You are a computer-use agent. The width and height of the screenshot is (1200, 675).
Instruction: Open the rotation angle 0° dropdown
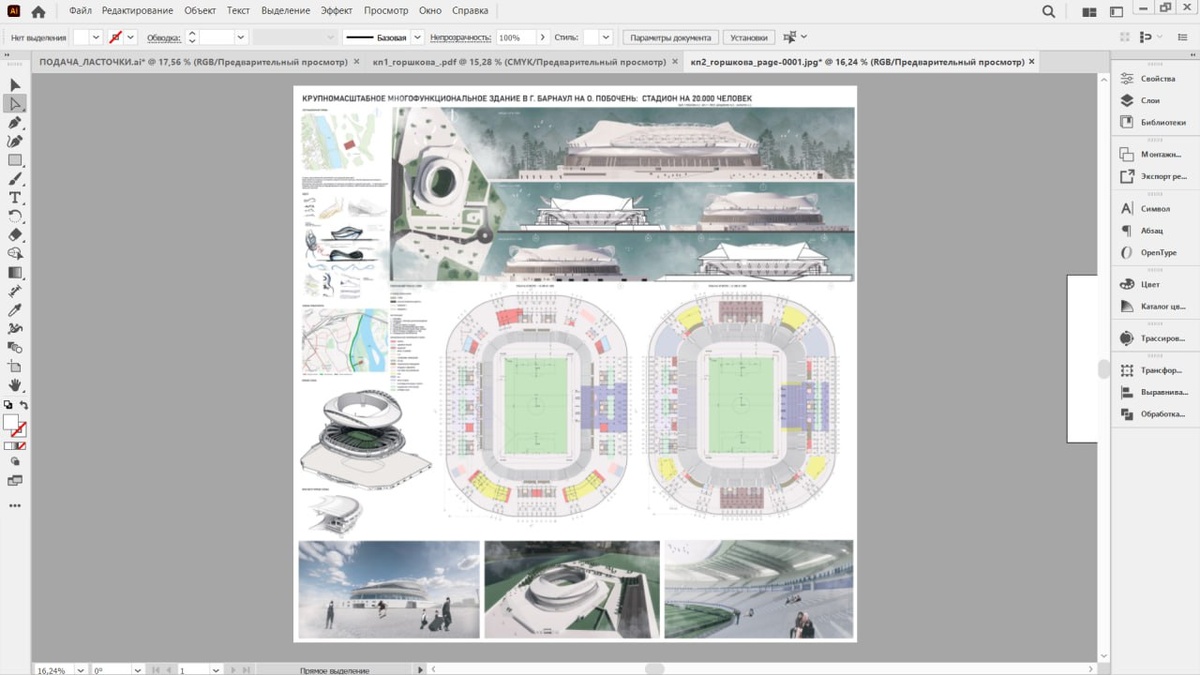pos(138,669)
